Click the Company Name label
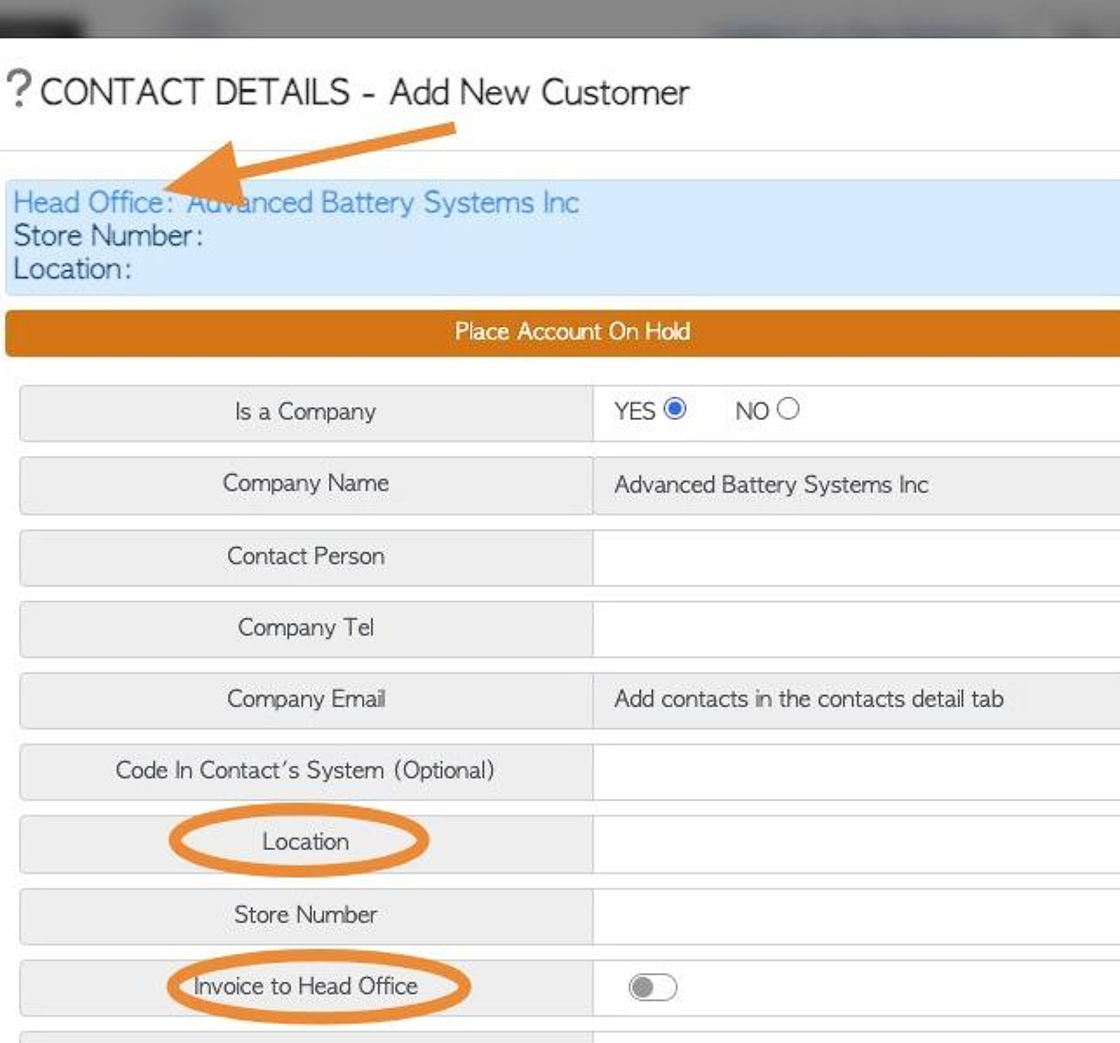Viewport: 1120px width, 1043px height. coord(306,483)
